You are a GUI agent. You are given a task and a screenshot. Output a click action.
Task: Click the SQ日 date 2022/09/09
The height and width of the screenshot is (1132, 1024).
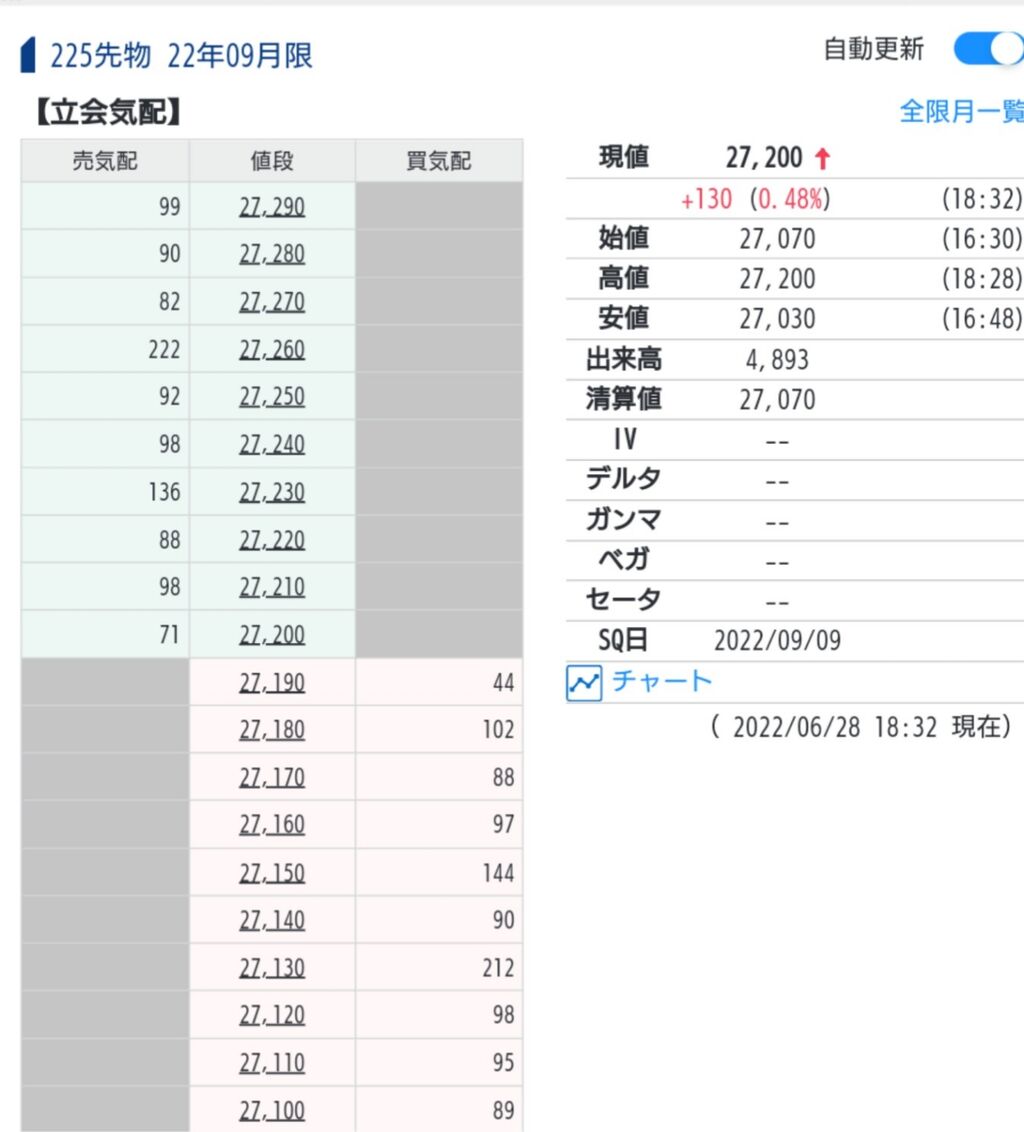click(778, 640)
